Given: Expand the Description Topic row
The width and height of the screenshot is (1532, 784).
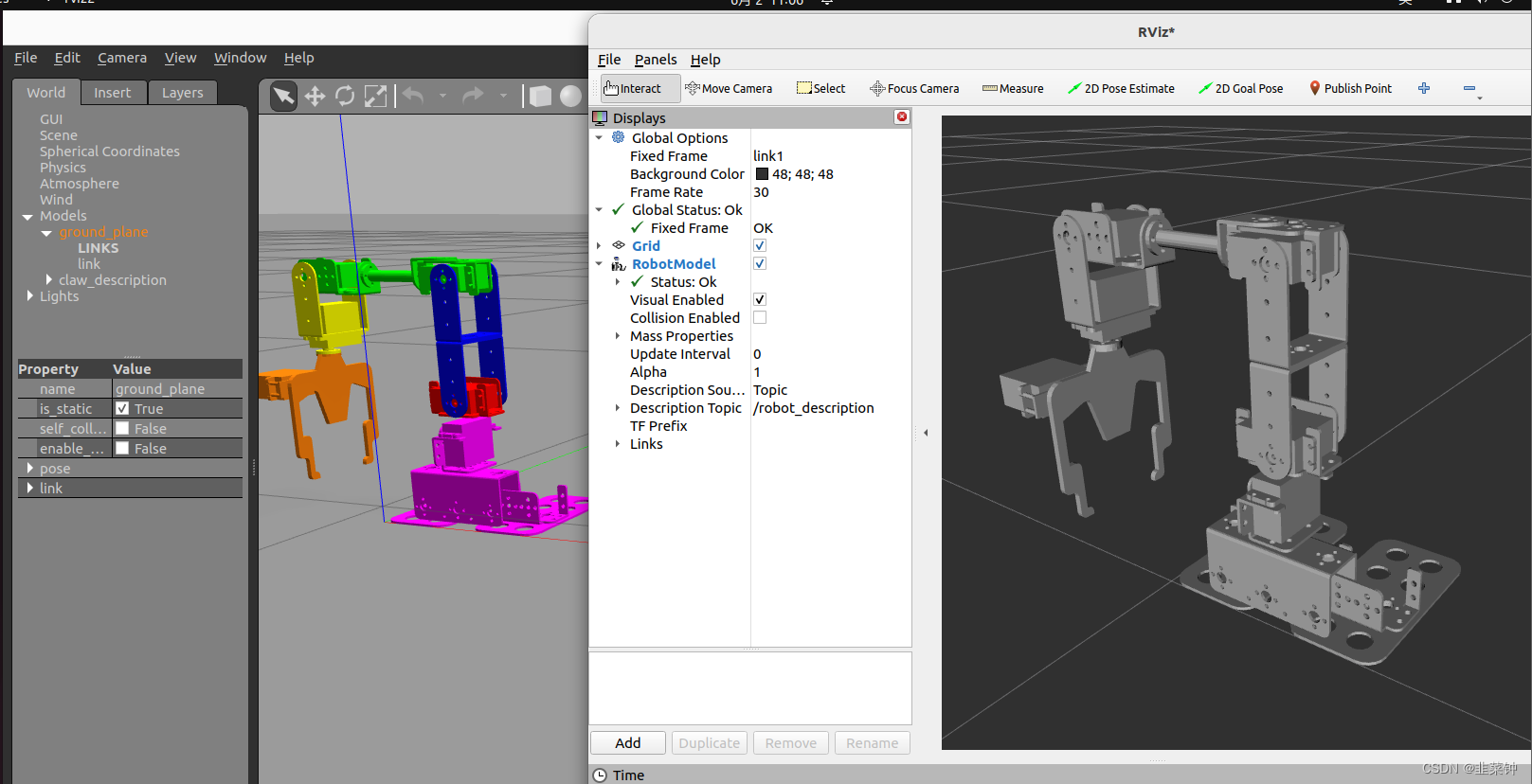Looking at the screenshot, I should [x=618, y=407].
